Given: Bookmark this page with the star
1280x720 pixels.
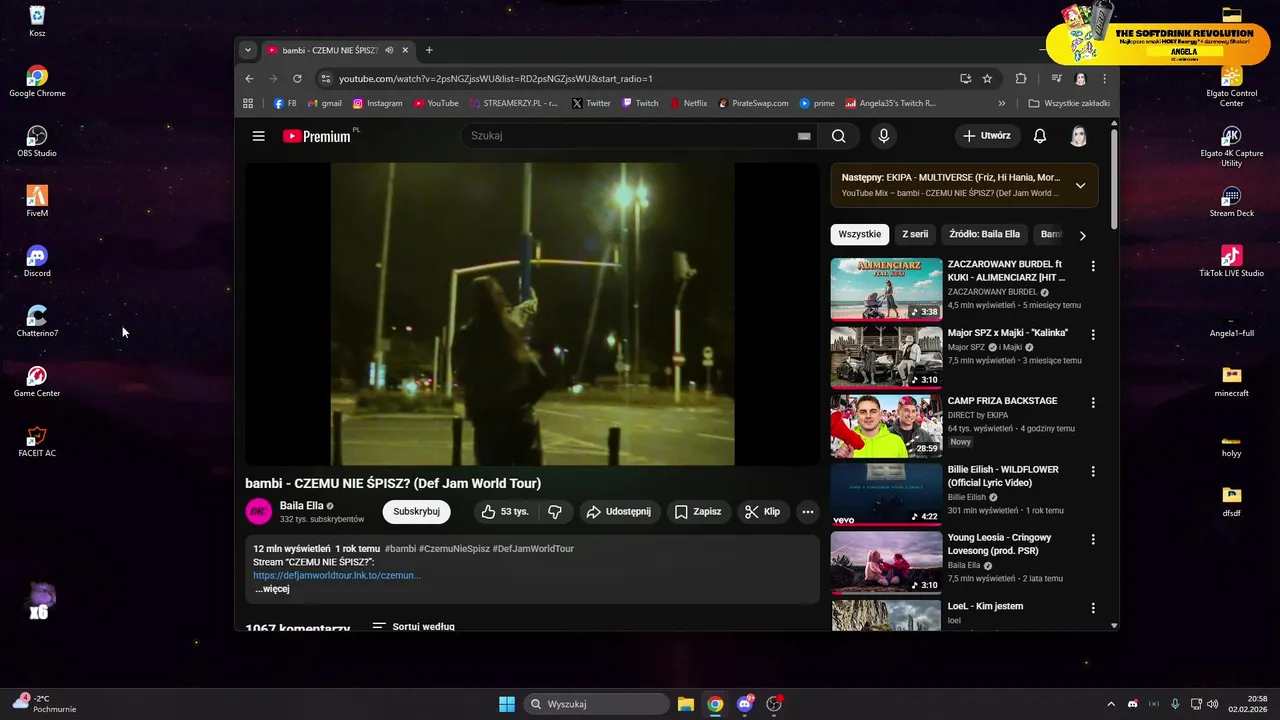Looking at the screenshot, I should coord(987,79).
